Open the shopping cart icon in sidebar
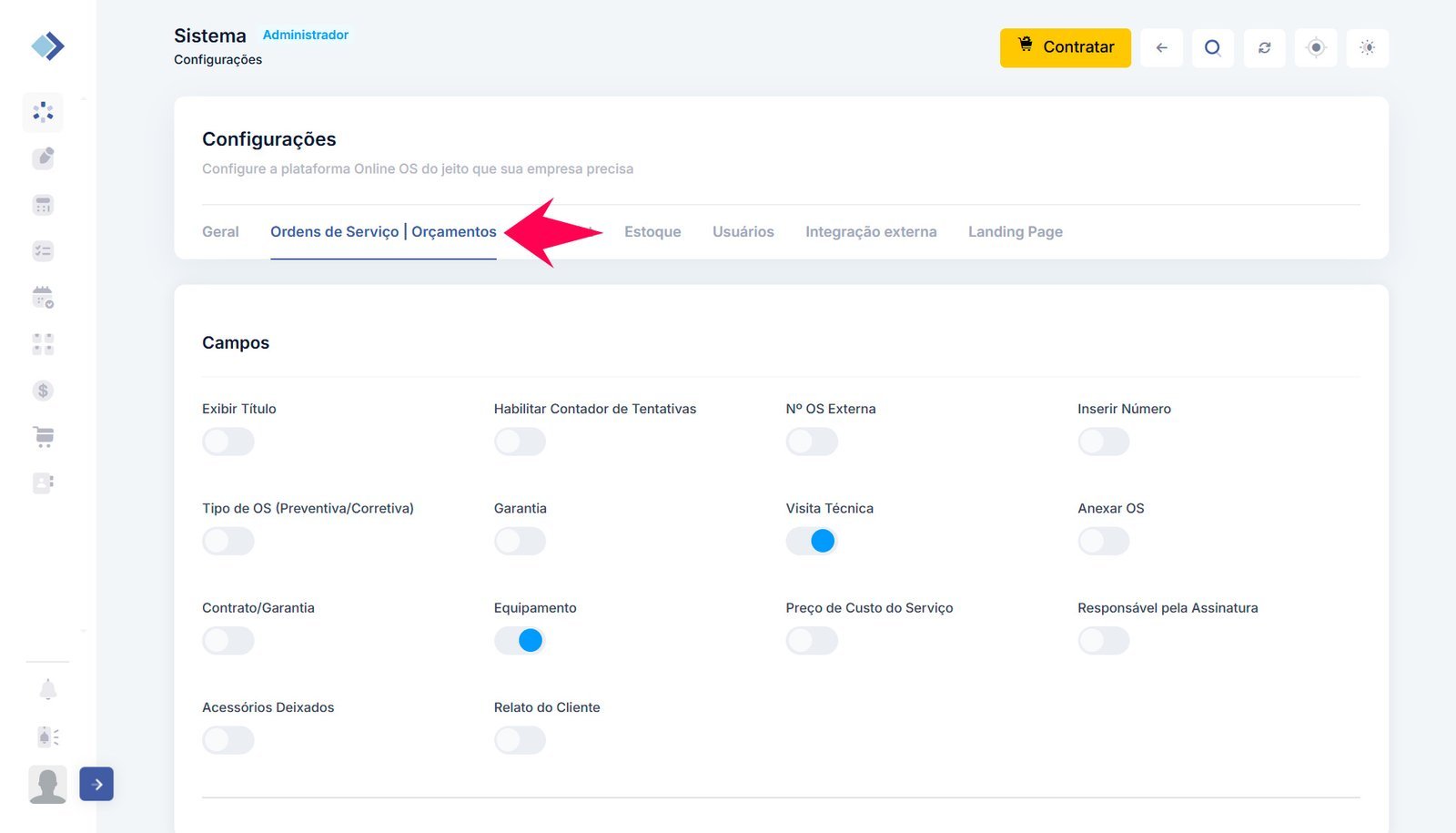 point(43,437)
